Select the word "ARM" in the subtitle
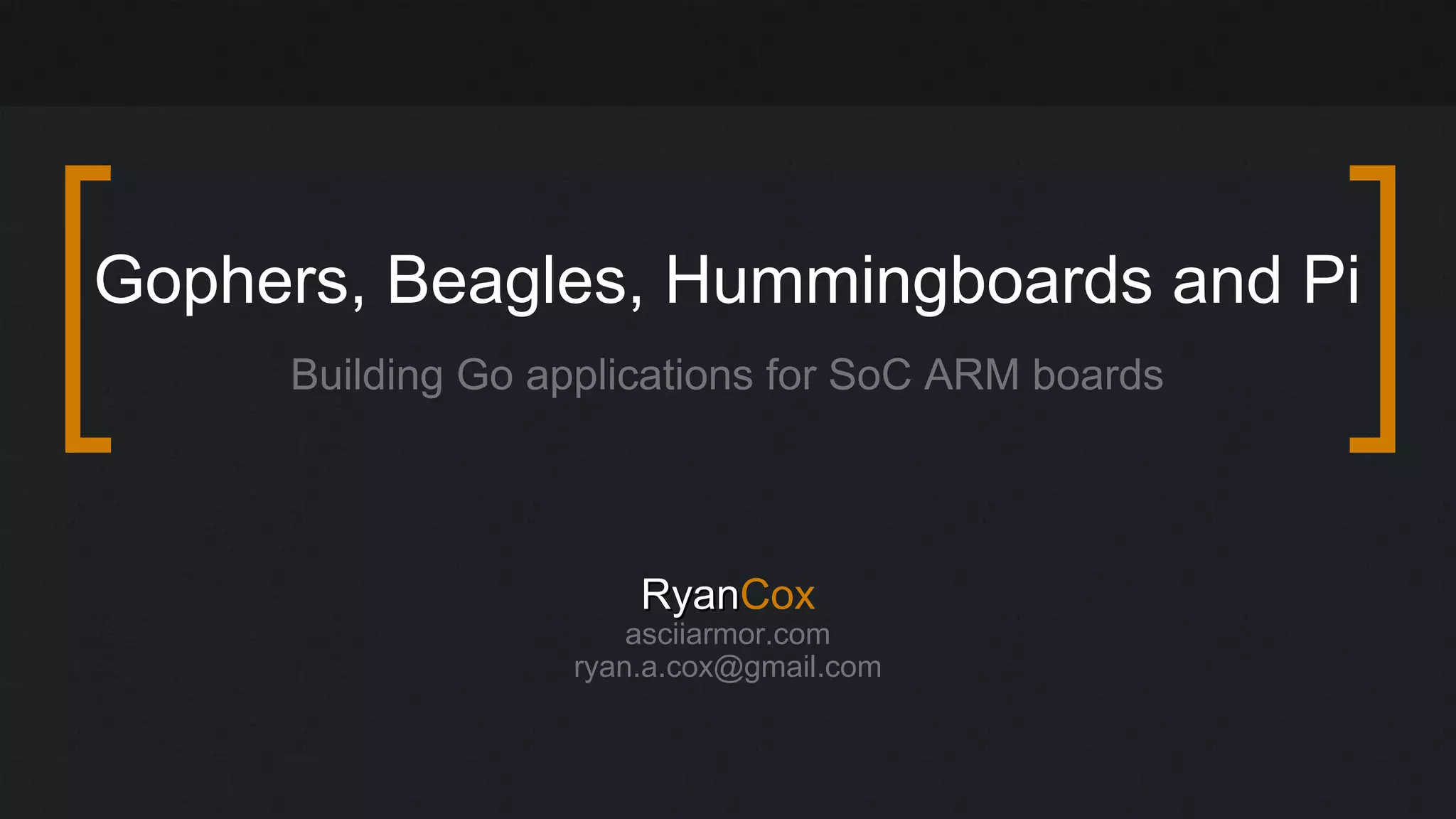This screenshot has height=819, width=1456. click(x=972, y=375)
